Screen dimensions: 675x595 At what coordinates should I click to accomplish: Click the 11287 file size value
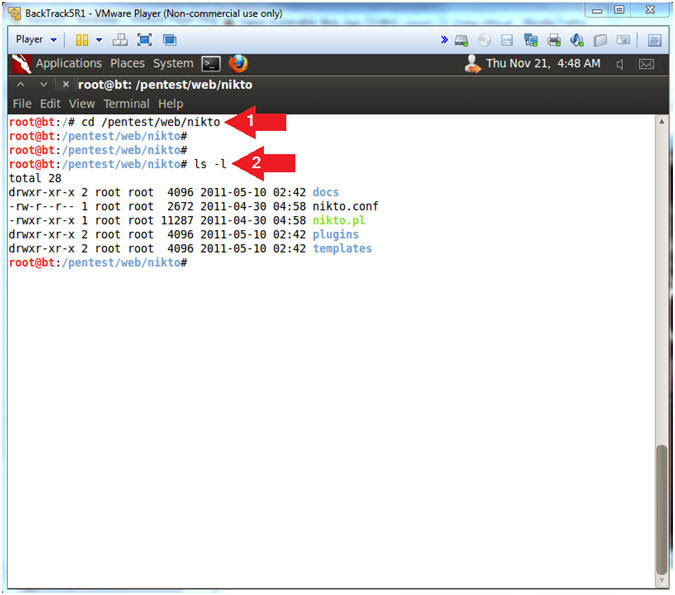[177, 220]
